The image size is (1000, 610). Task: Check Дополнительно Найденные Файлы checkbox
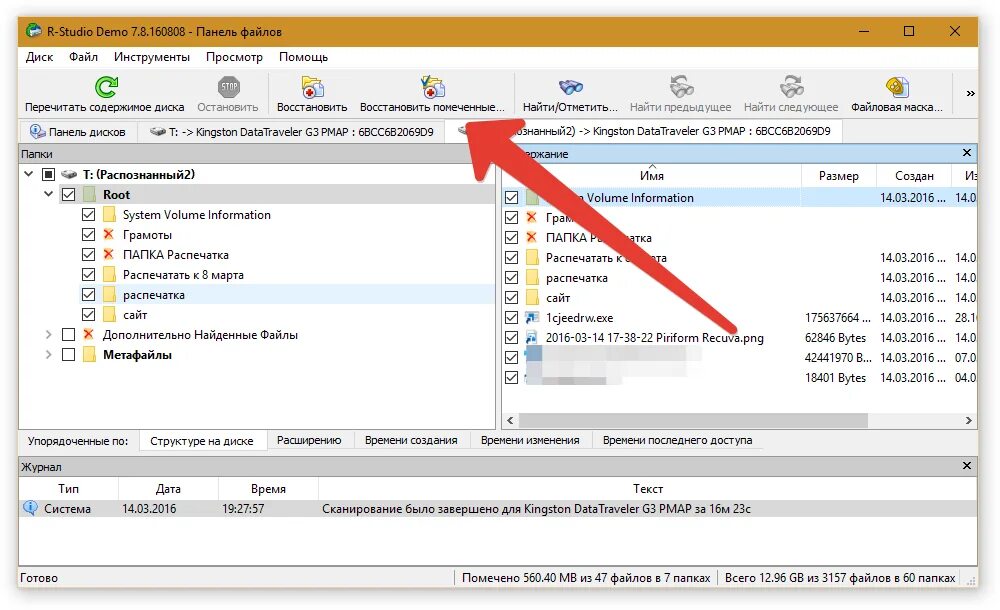69,334
